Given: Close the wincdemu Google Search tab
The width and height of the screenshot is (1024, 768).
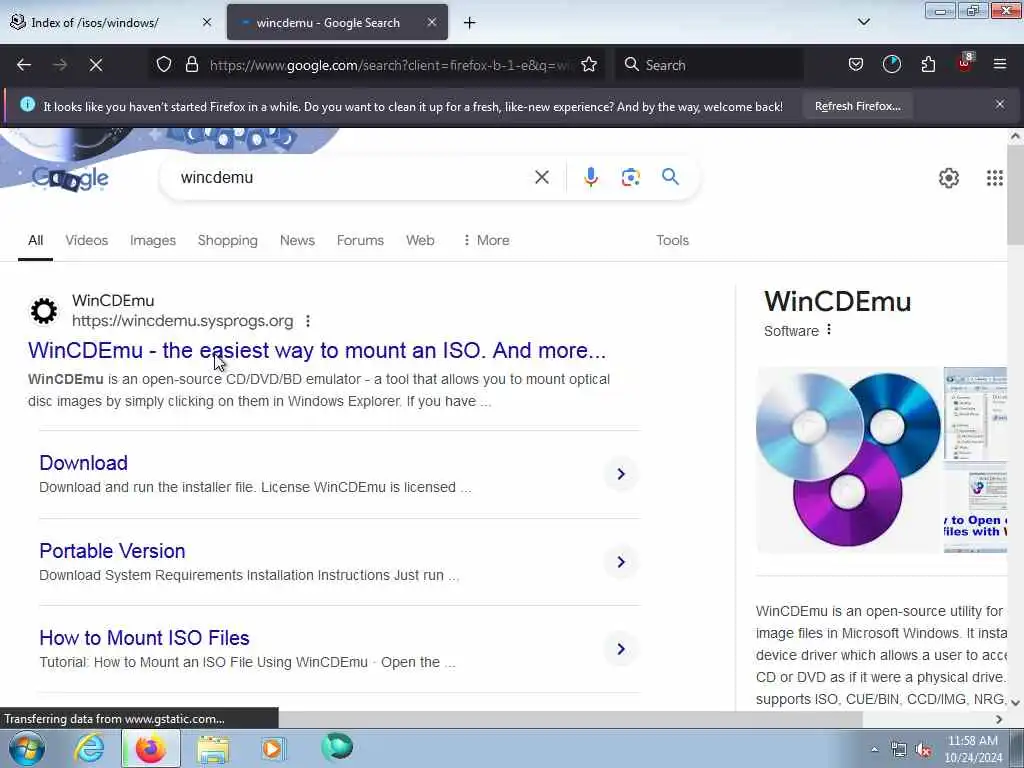Looking at the screenshot, I should pos(432,22).
